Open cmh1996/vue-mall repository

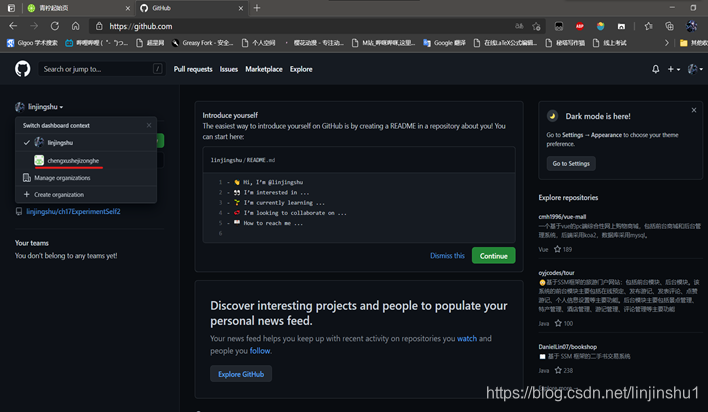(x=562, y=217)
